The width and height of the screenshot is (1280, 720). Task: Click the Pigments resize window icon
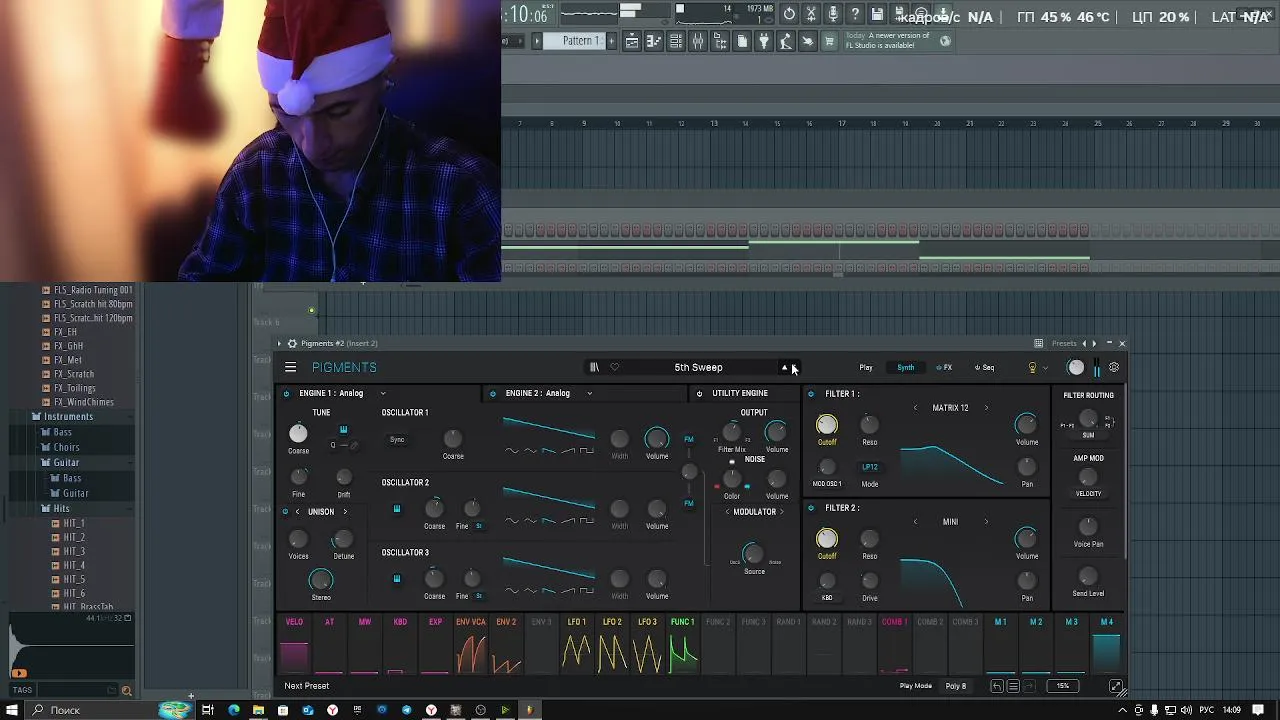pos(1116,686)
